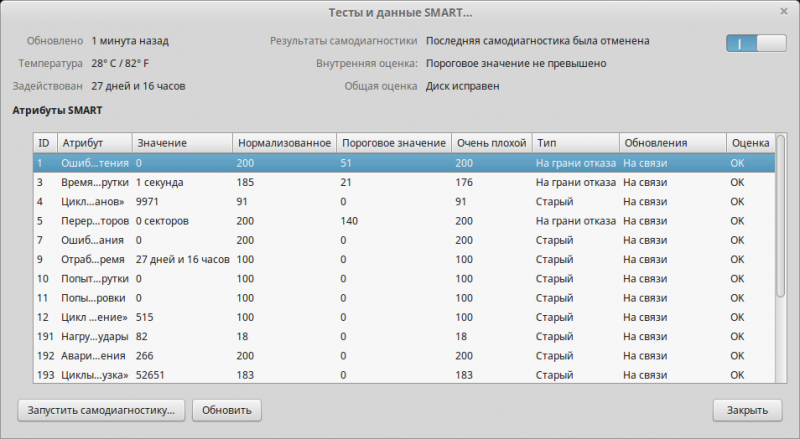Sort by Атрибут column header
This screenshot has height=439, width=800.
point(93,143)
